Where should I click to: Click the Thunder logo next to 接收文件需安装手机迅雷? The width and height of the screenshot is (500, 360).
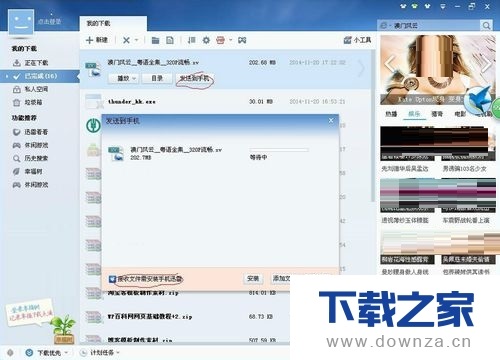112,279
